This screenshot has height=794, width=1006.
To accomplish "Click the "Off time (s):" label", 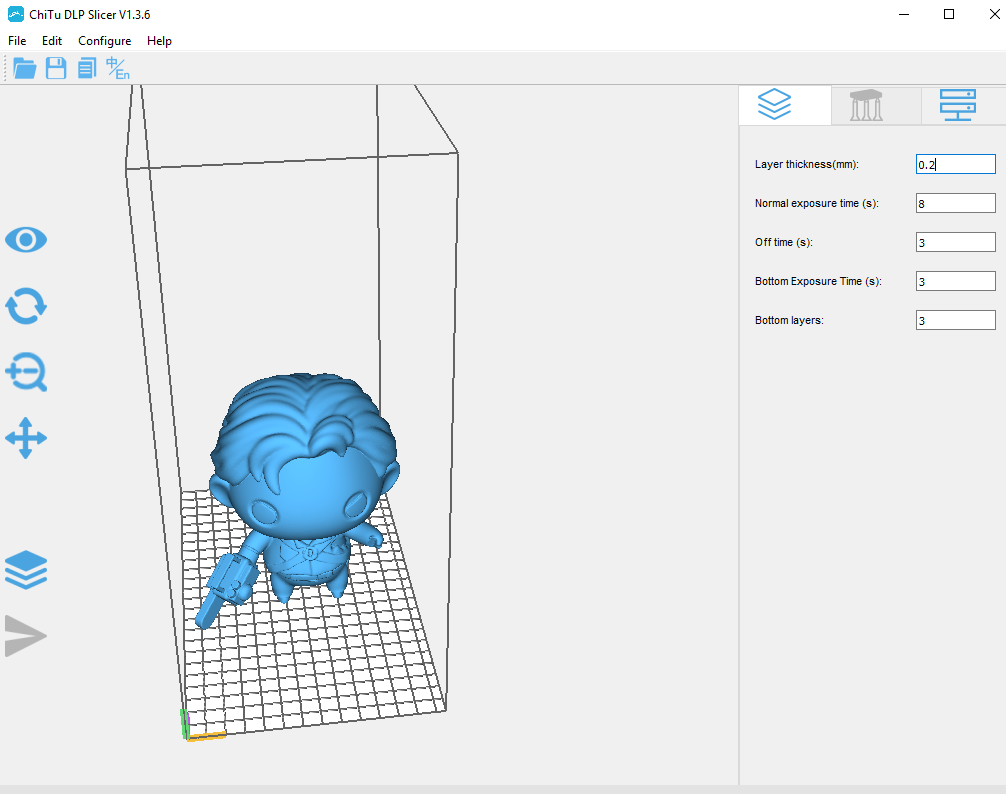I will click(x=783, y=242).
